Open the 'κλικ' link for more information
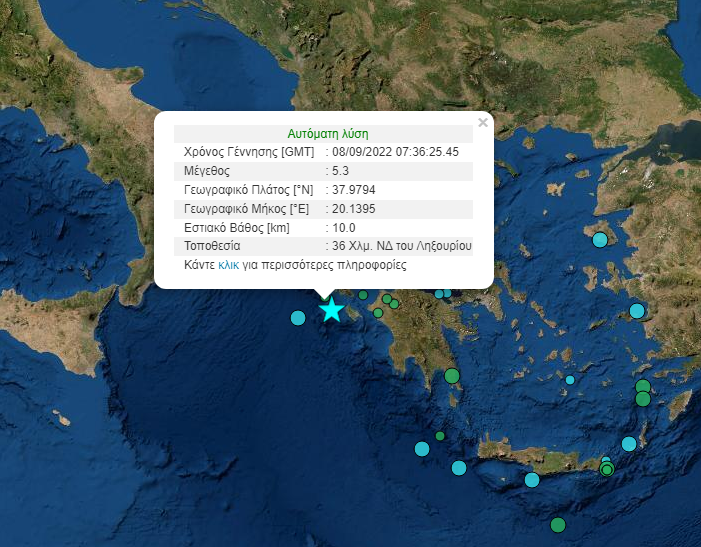Image resolution: width=701 pixels, height=547 pixels. pos(228,267)
